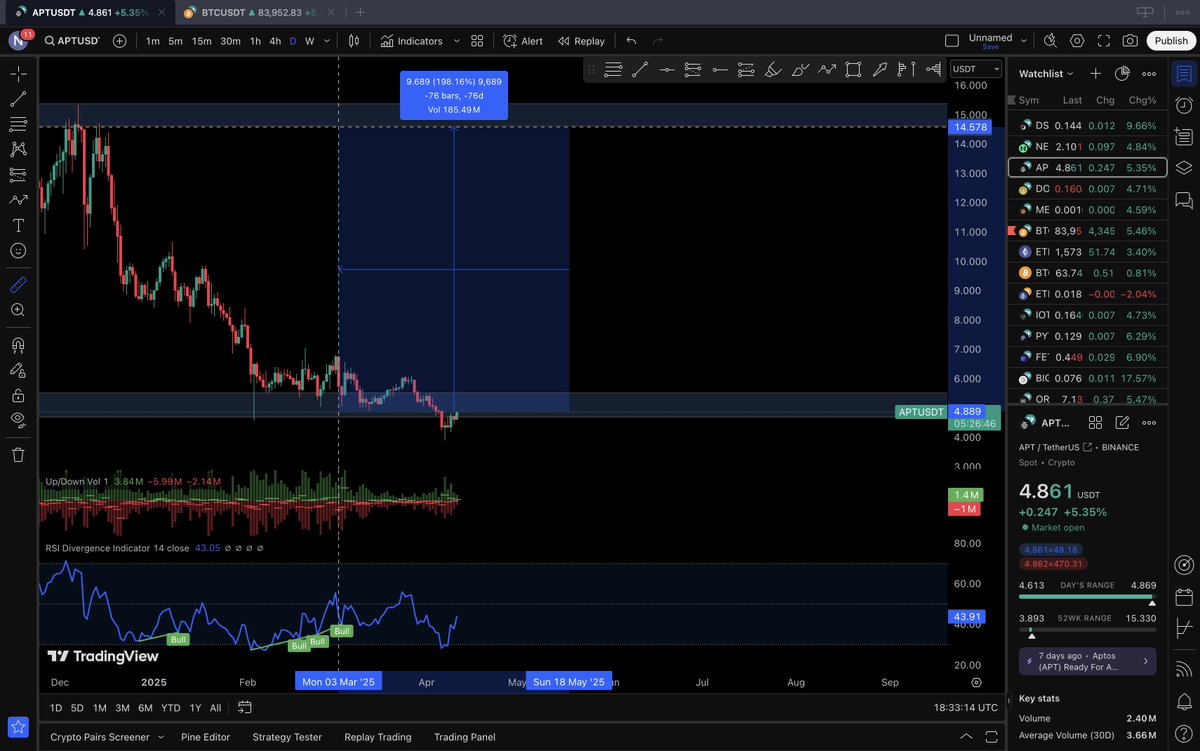Select the ETH 1,573 row in watchlist
The width and height of the screenshot is (1200, 751).
(x=1087, y=251)
